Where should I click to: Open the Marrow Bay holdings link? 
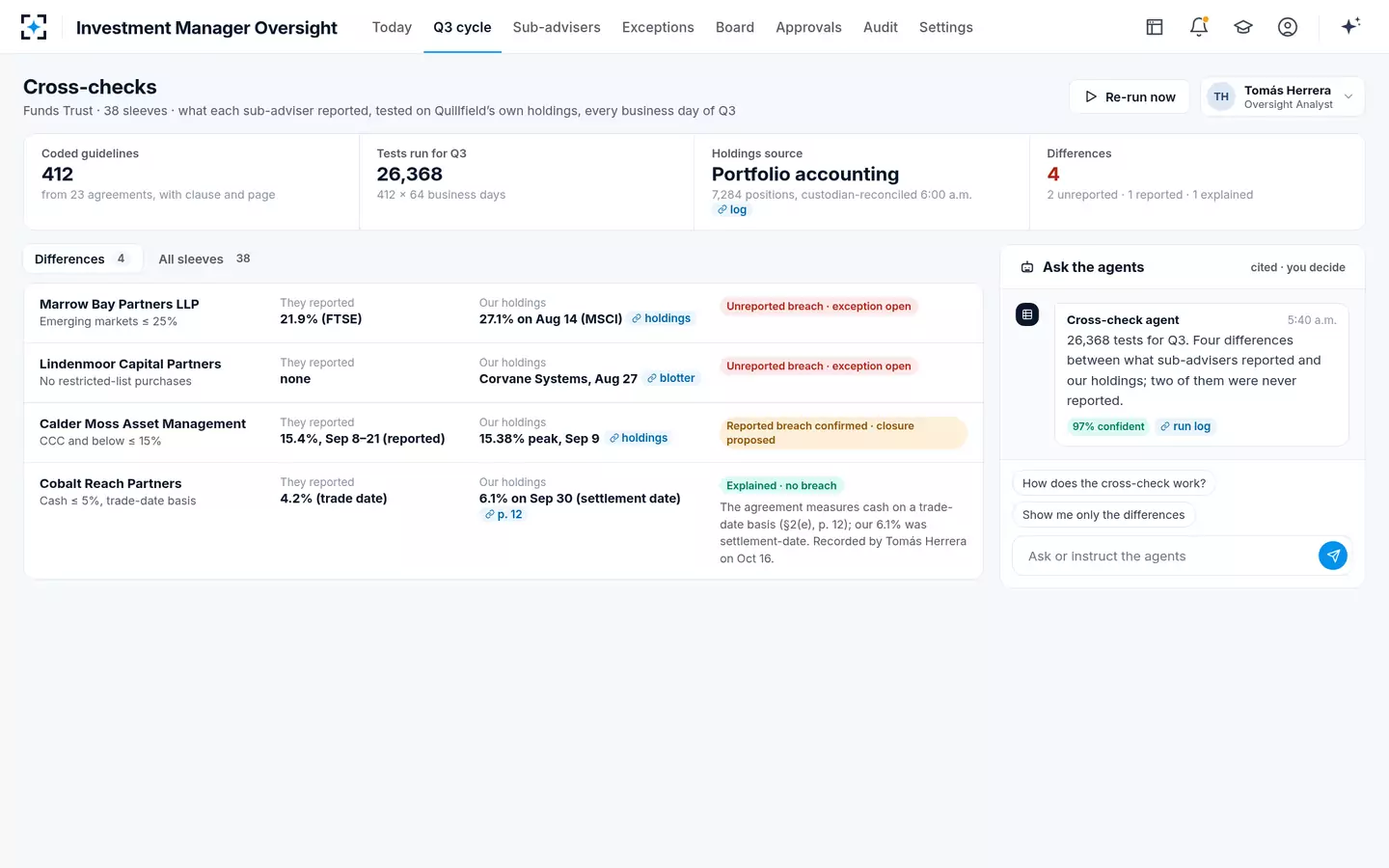click(x=661, y=318)
